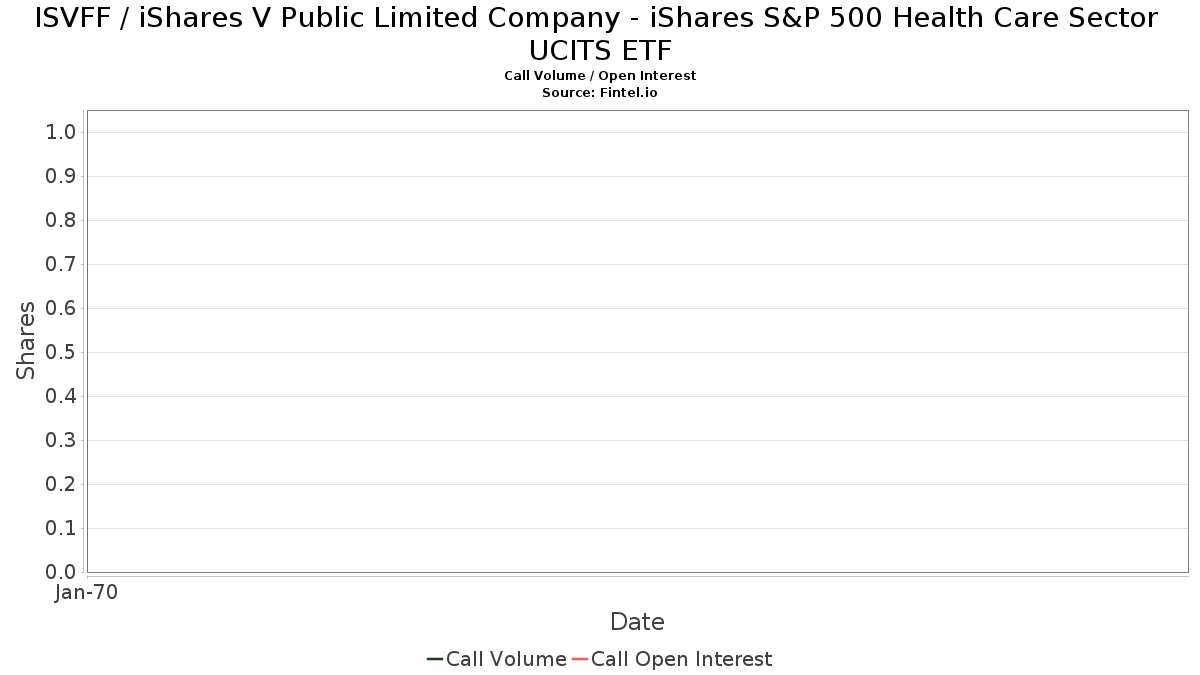Click the 1.0 y-axis tick label

[x=61, y=133]
